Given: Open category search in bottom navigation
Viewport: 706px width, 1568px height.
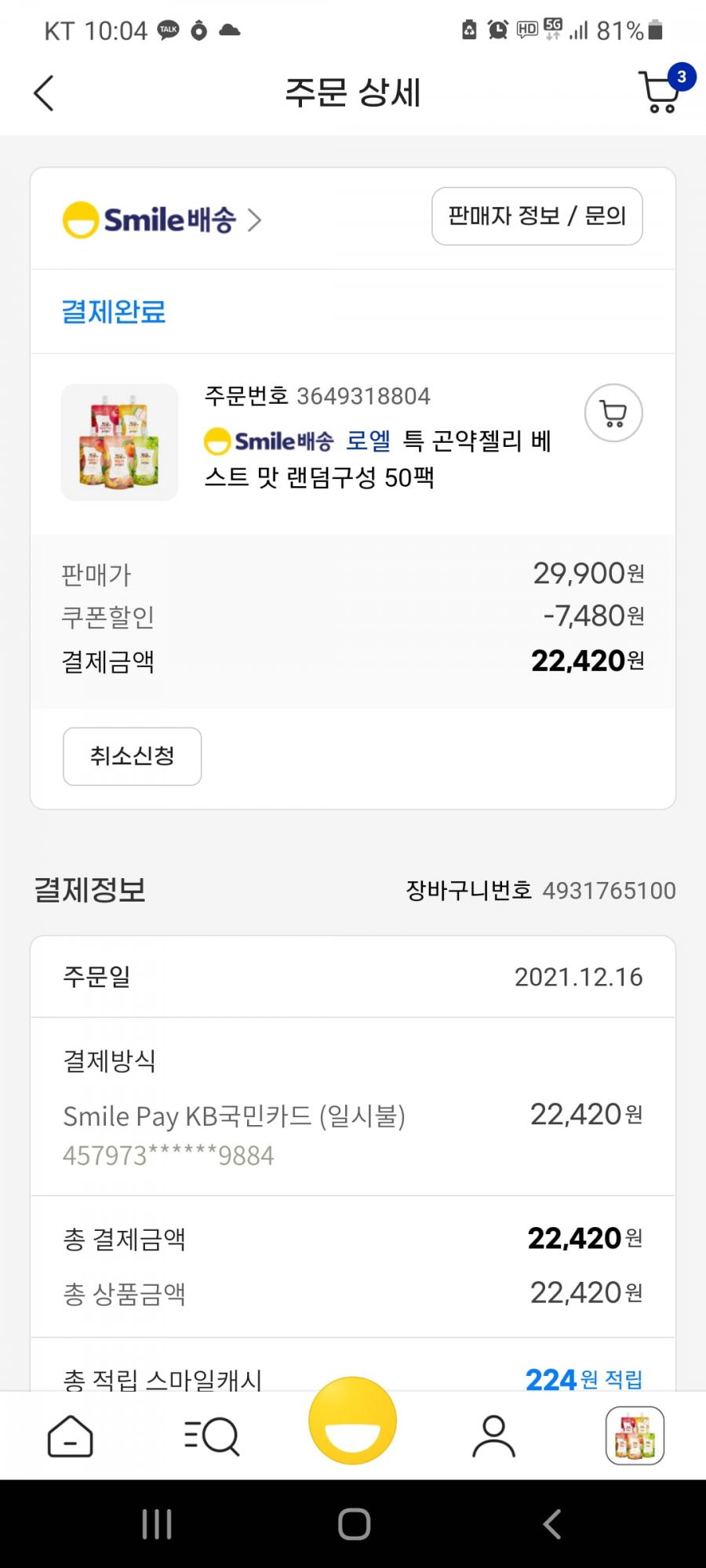Looking at the screenshot, I should [211, 1436].
